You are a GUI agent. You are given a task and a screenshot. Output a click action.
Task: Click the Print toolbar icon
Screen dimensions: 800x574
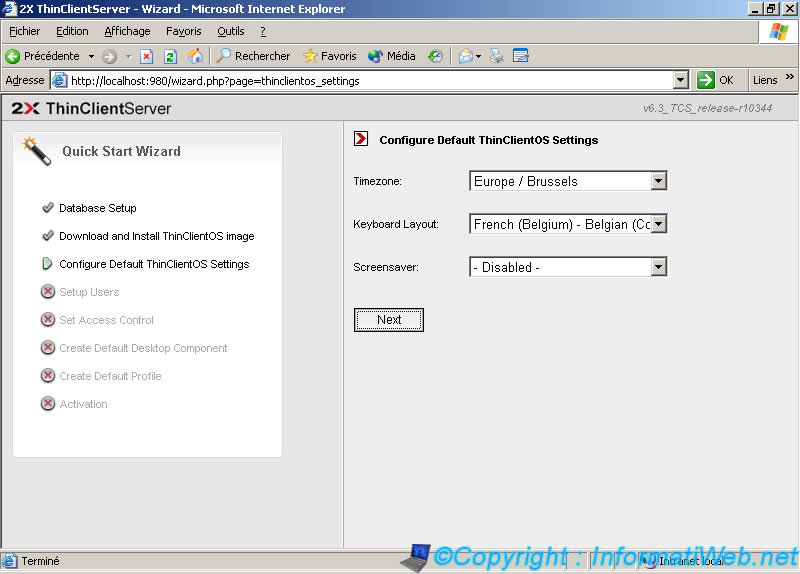[x=496, y=56]
